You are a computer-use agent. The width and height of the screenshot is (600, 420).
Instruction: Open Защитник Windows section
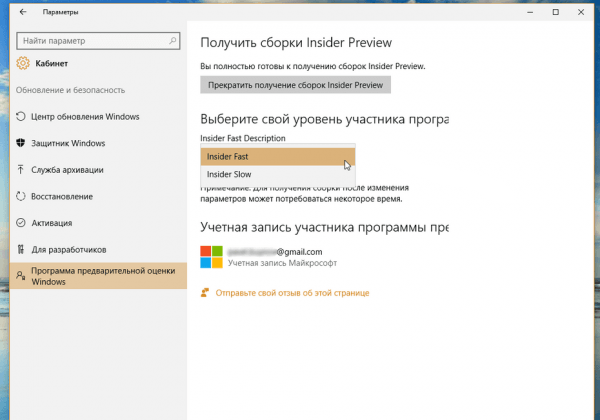tap(98, 143)
